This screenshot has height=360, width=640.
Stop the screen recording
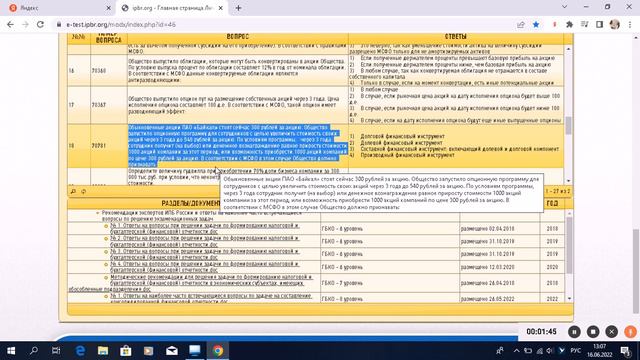pyautogui.click(x=593, y=332)
